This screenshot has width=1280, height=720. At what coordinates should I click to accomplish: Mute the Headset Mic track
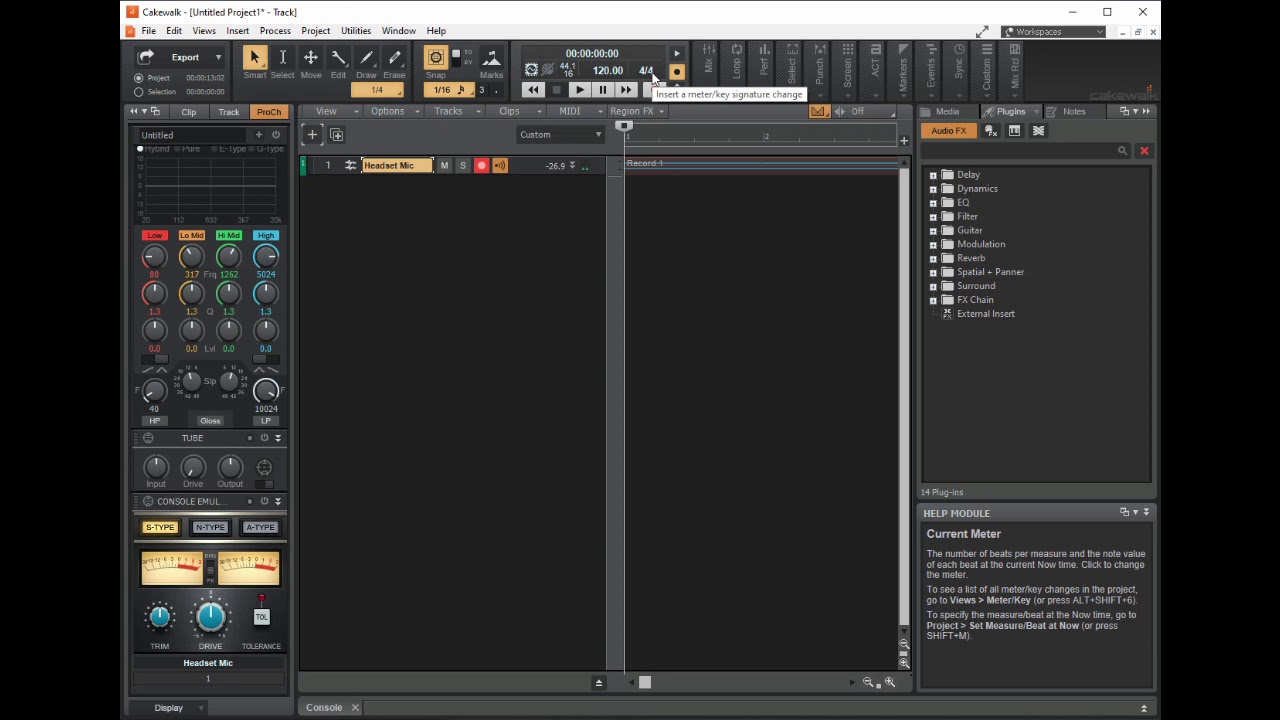point(444,165)
